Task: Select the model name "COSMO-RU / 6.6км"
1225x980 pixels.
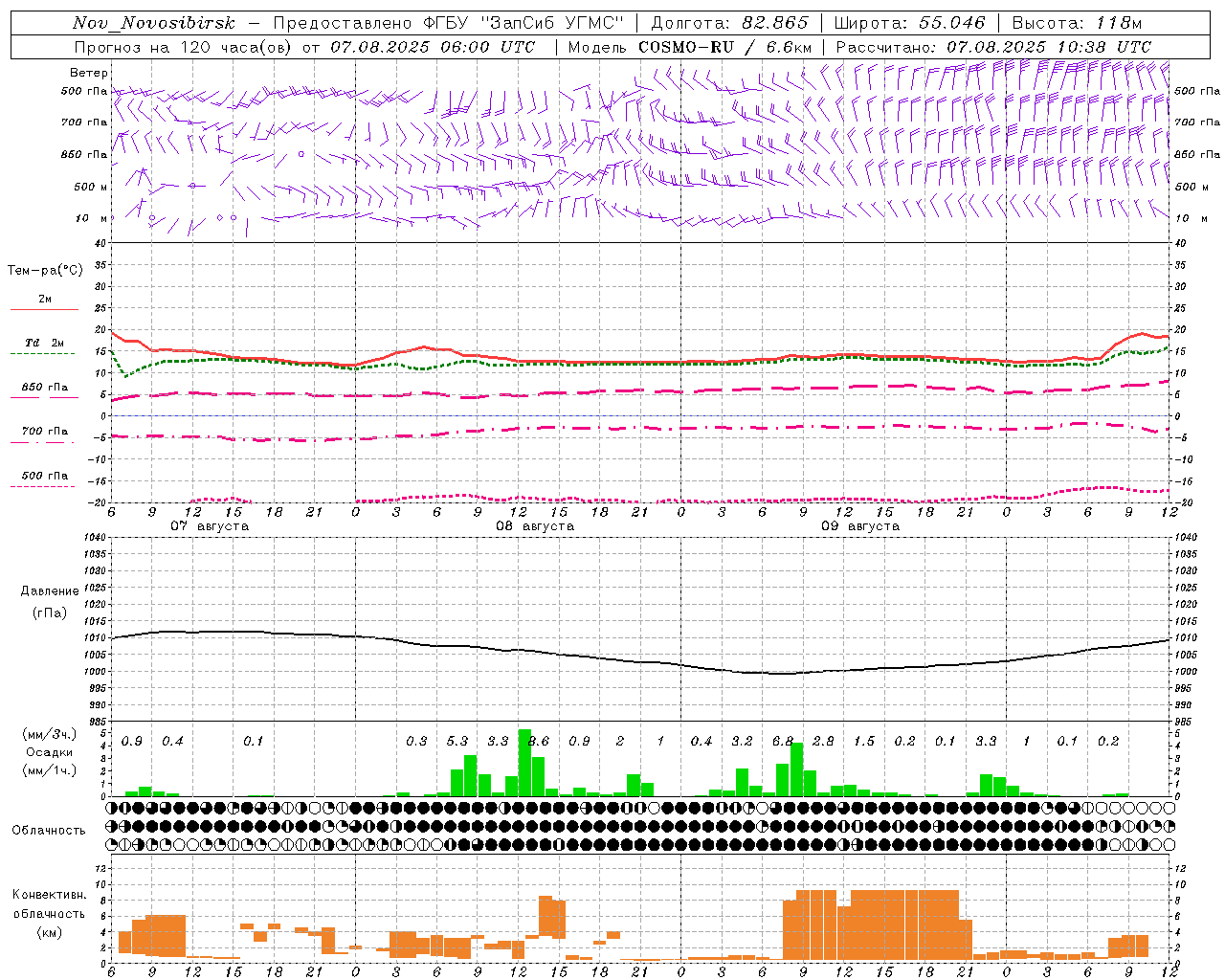Action: pyautogui.click(x=725, y=47)
